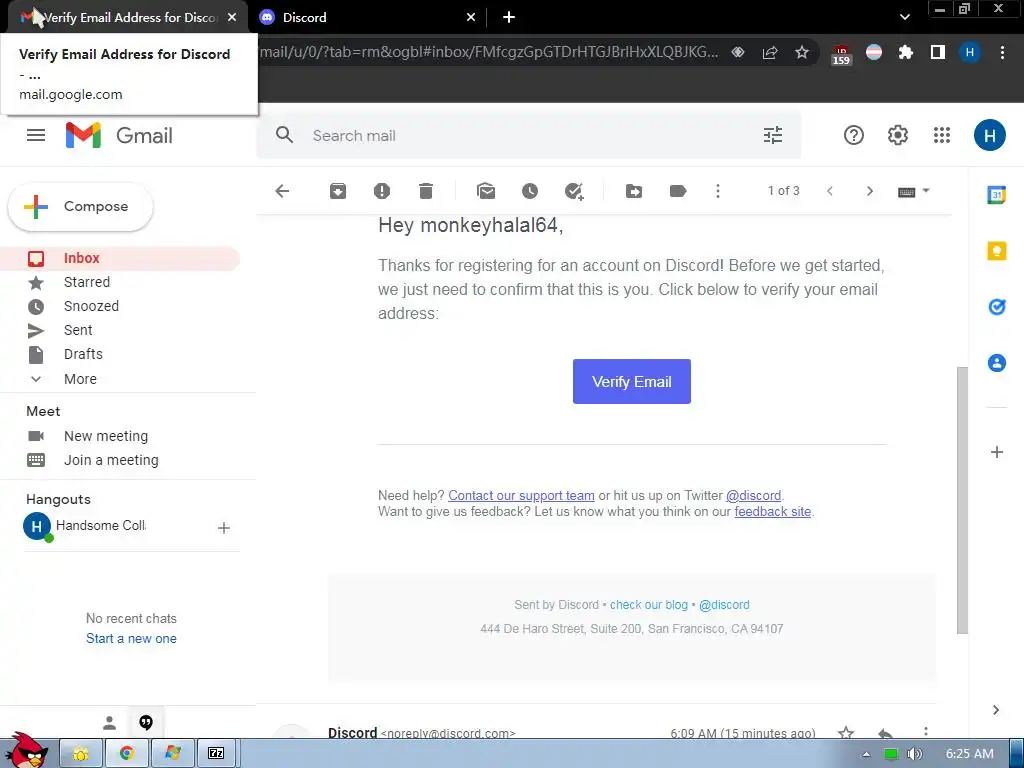
Task: Show hidden tray icons arrow
Action: (x=866, y=754)
